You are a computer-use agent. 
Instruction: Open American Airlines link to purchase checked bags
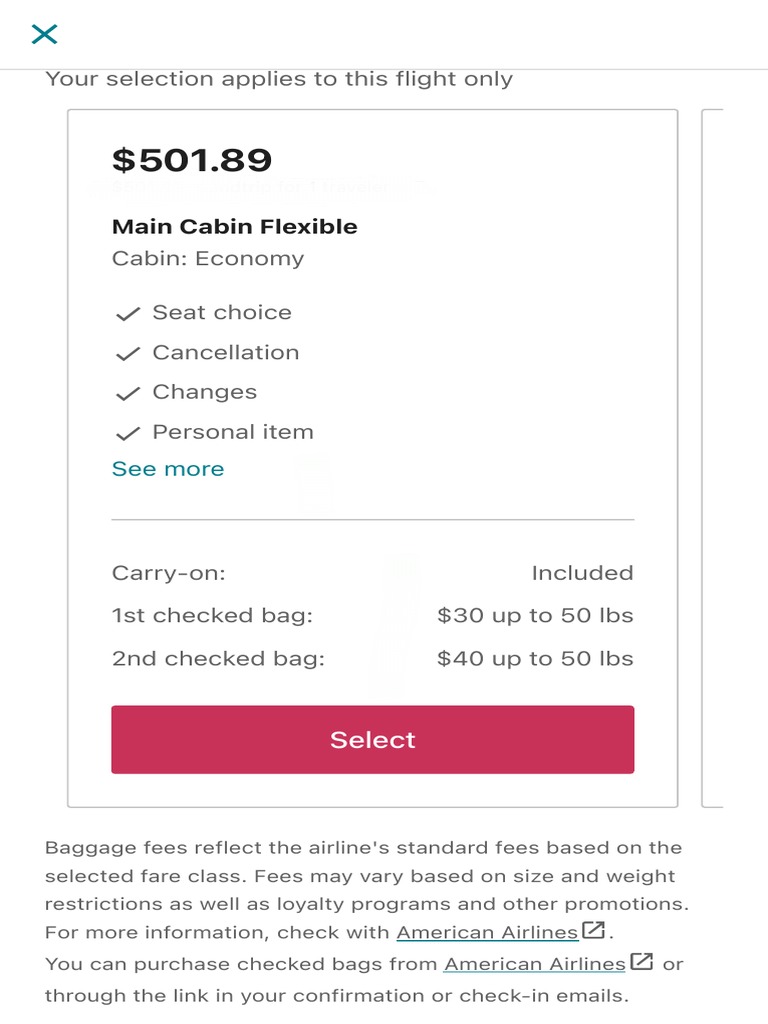[535, 964]
